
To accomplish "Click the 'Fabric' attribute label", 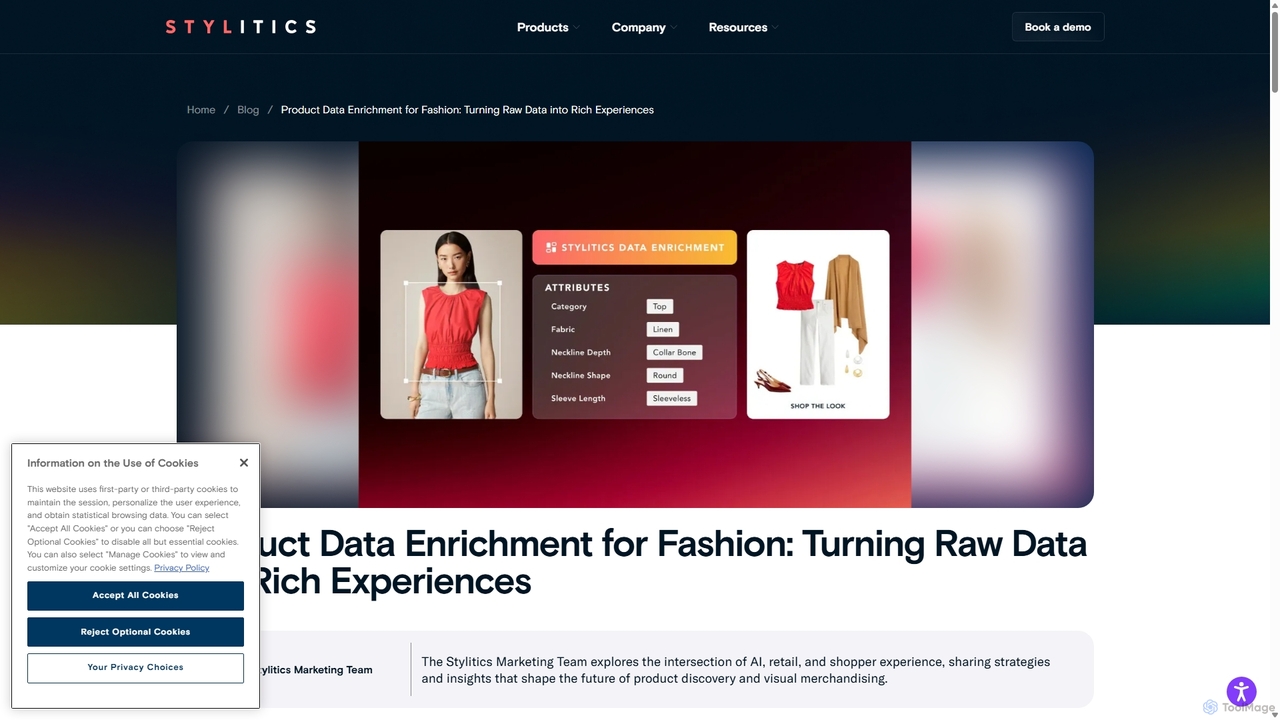I will (x=563, y=329).
